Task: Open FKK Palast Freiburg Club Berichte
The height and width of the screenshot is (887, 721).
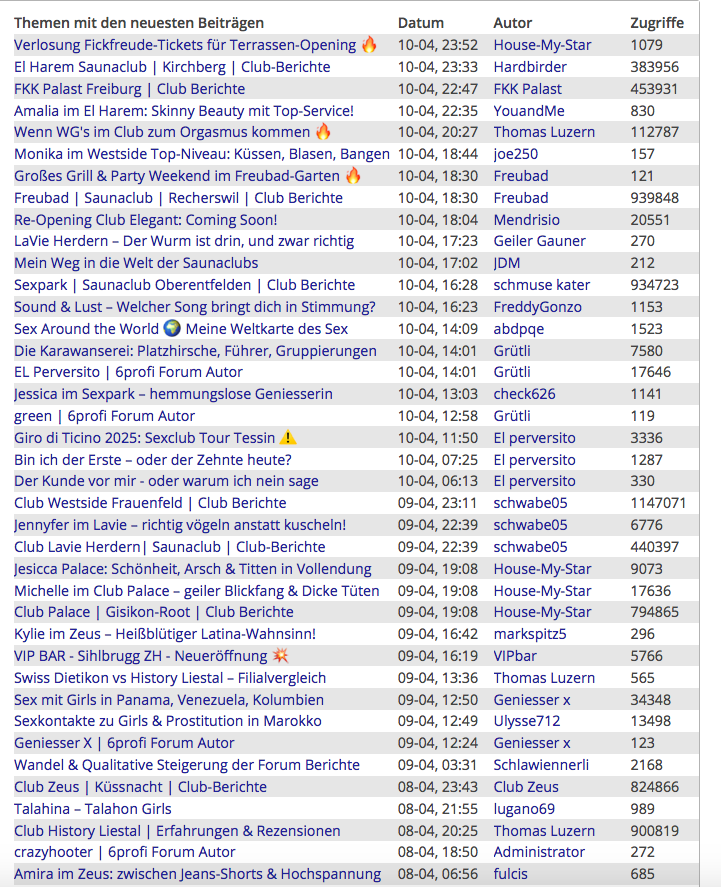Action: (x=129, y=89)
